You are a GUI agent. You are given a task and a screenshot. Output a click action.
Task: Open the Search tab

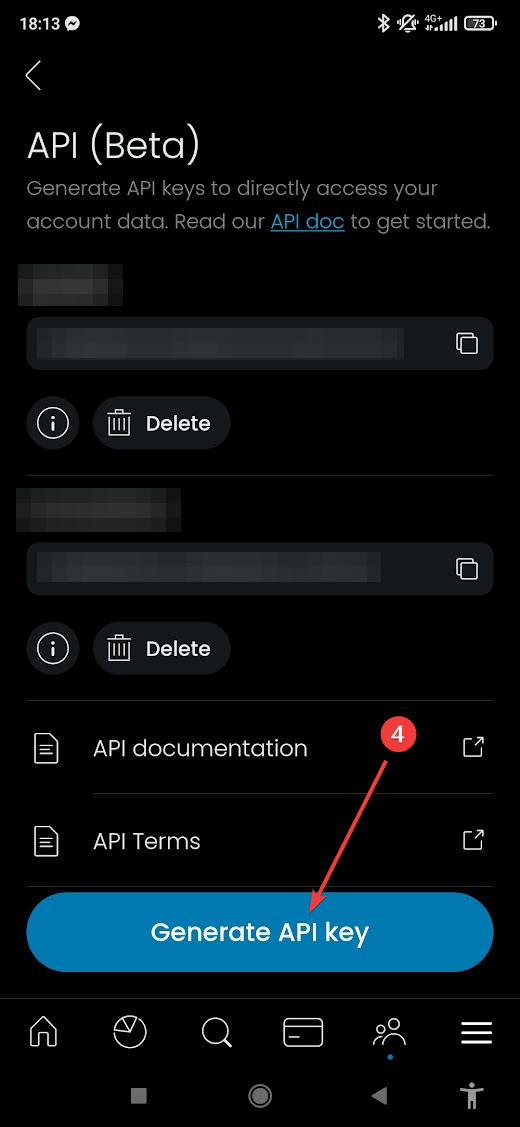pos(216,1033)
